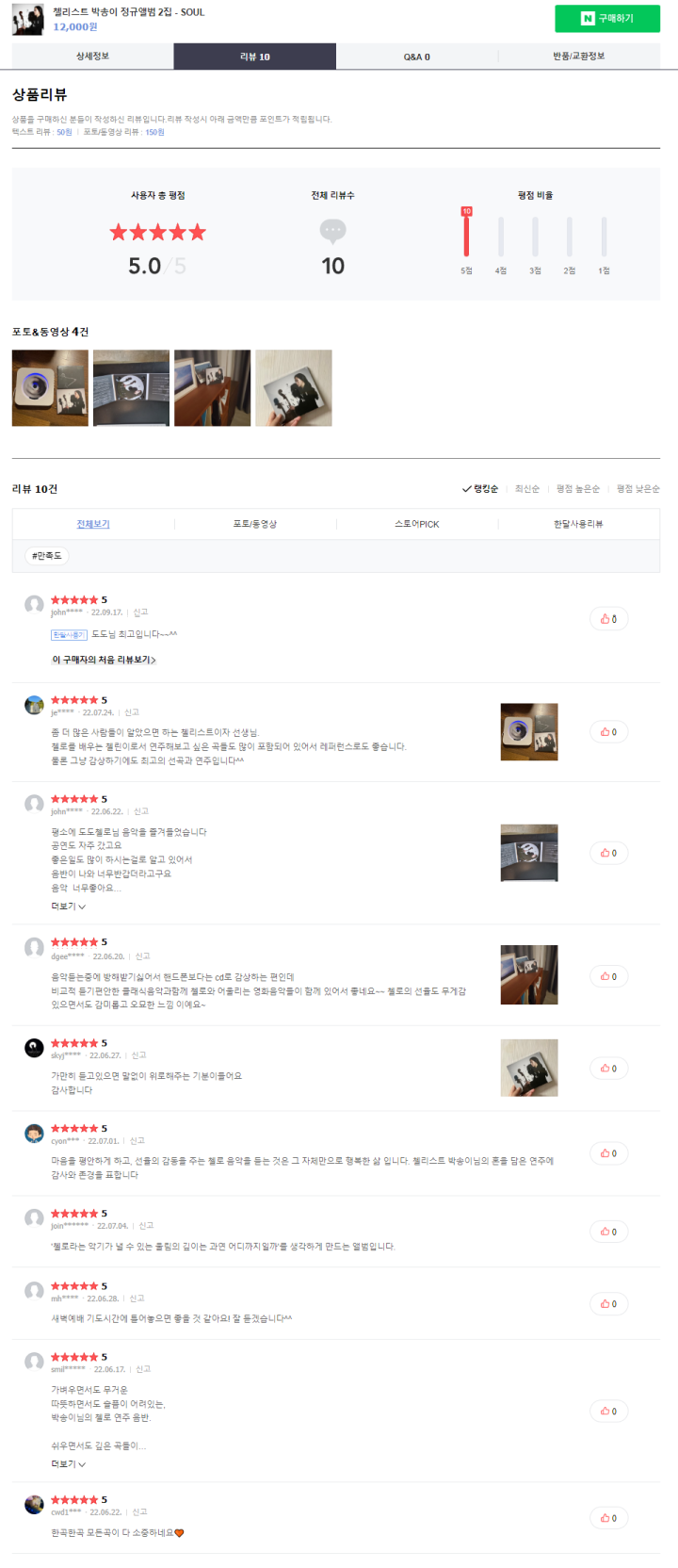Expand 더보기 on smil*****'s review
This screenshot has height=1568, width=678.
[x=68, y=1464]
